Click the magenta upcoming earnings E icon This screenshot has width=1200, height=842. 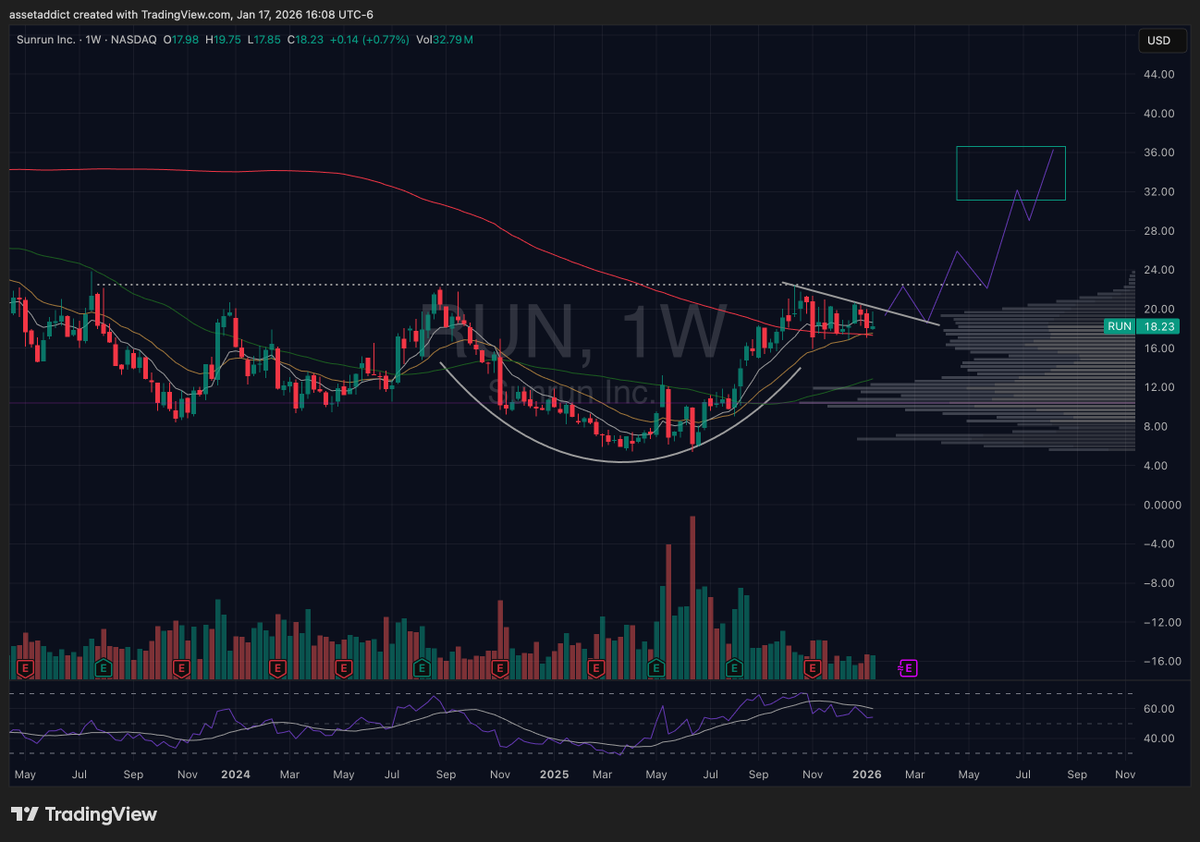click(x=907, y=668)
